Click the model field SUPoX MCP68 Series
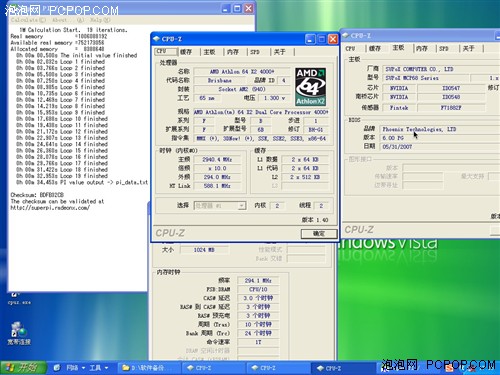Screen dimensions: 500x375 [425, 78]
